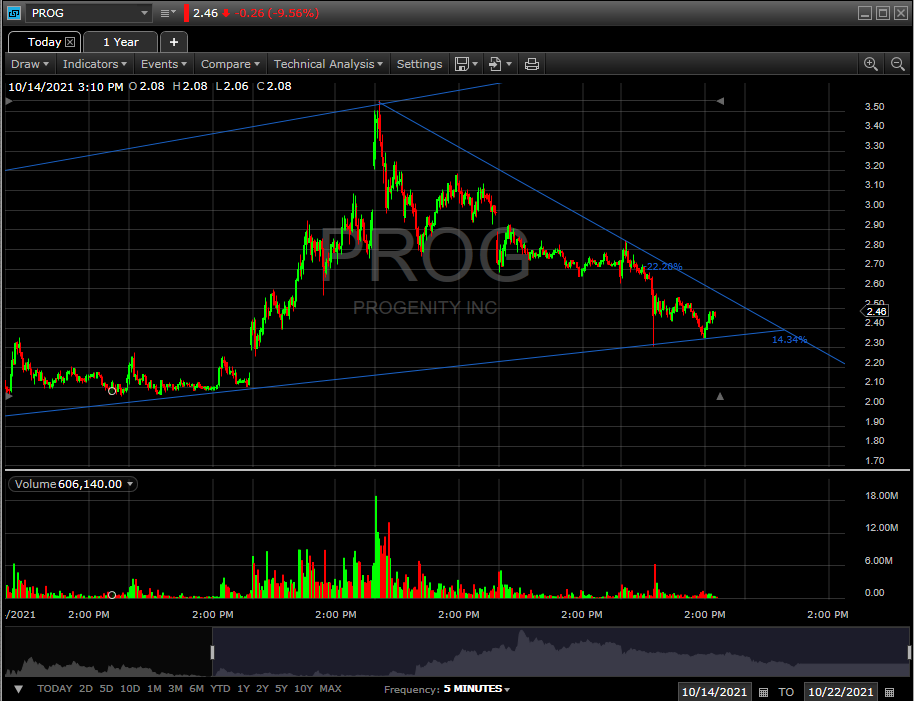The width and height of the screenshot is (914, 701).
Task: Print the chart with printer icon
Action: (x=532, y=64)
